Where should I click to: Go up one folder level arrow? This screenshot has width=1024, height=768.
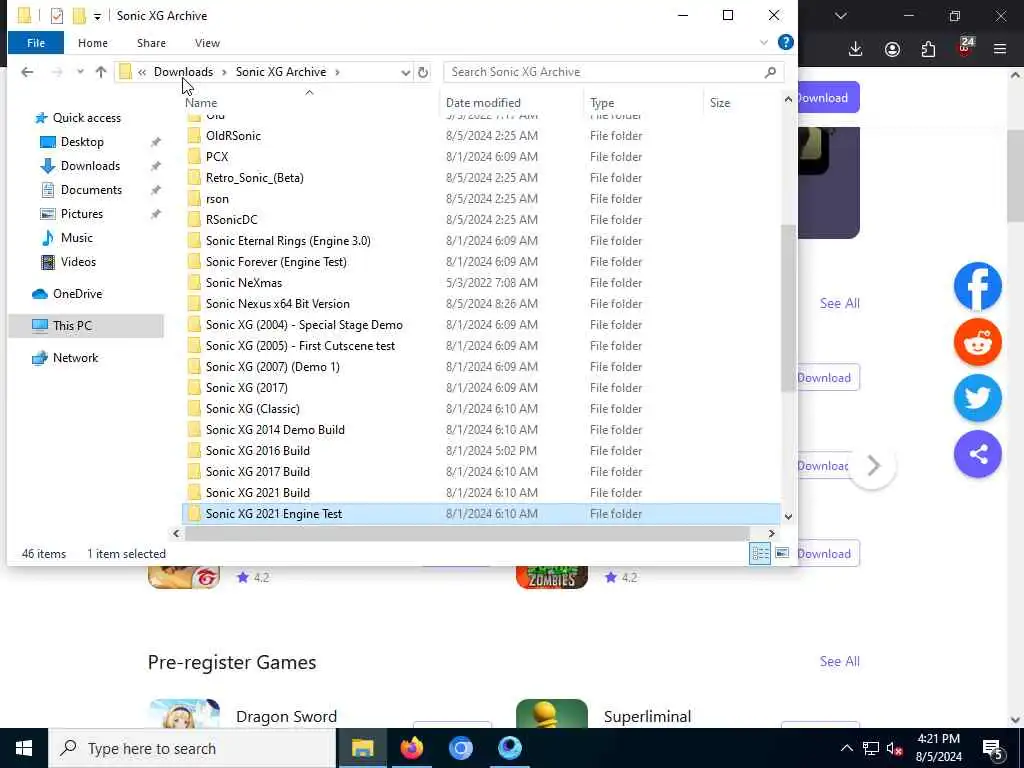(x=101, y=72)
